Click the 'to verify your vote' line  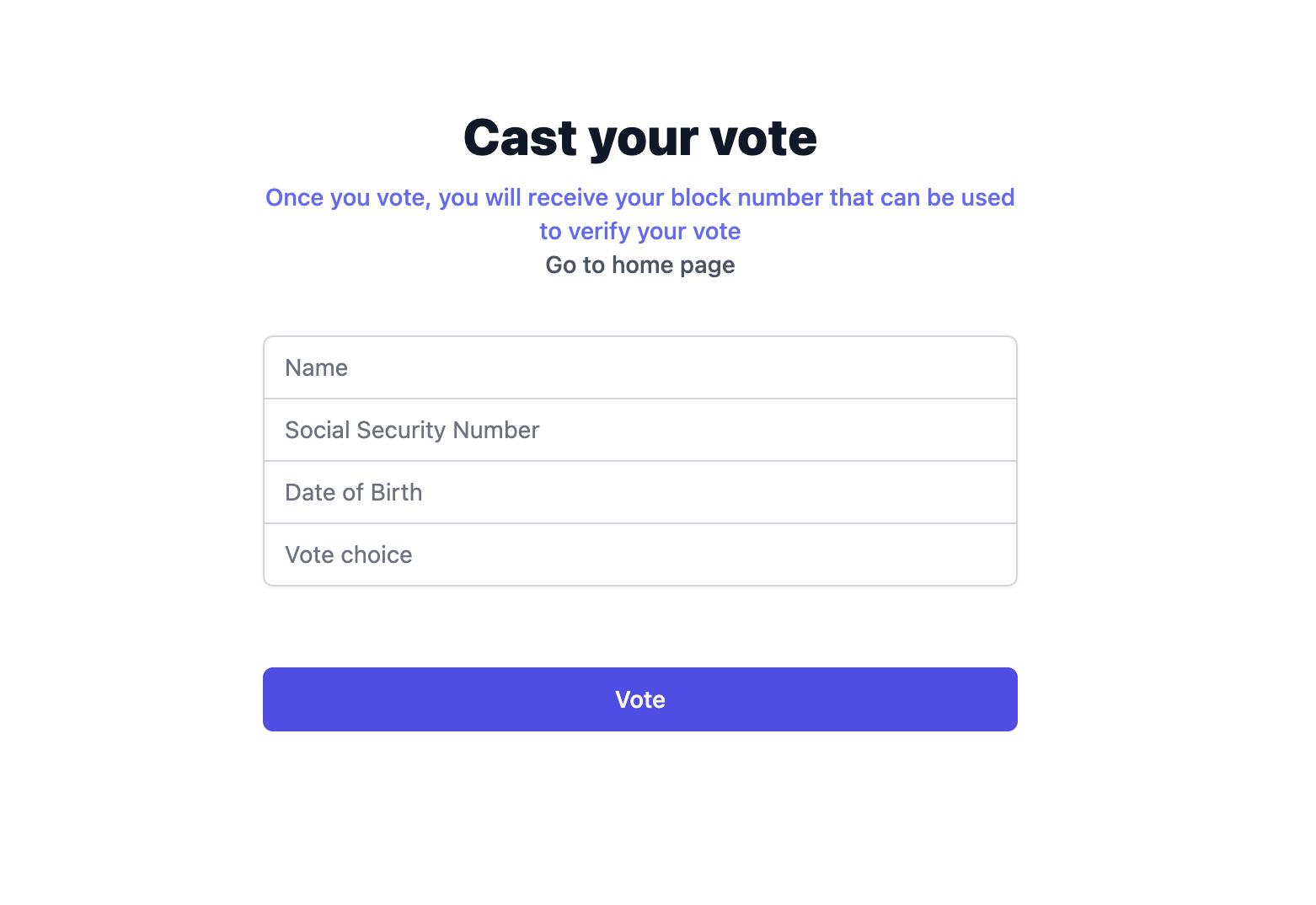coord(640,231)
